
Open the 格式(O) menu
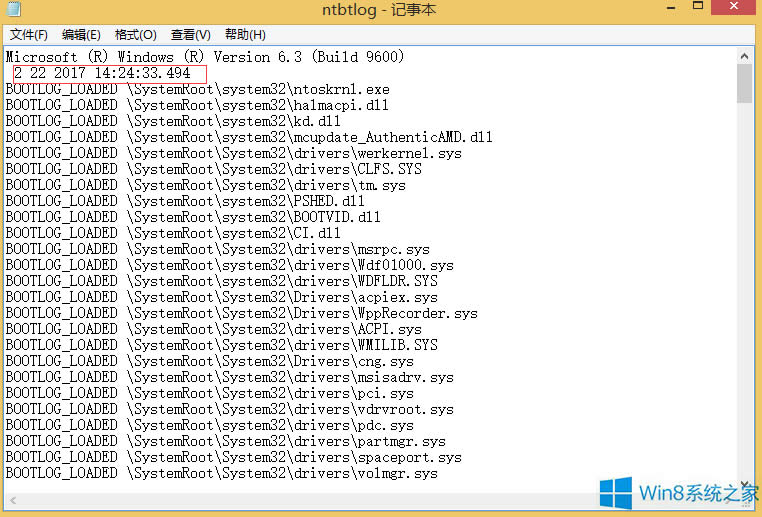coord(135,35)
